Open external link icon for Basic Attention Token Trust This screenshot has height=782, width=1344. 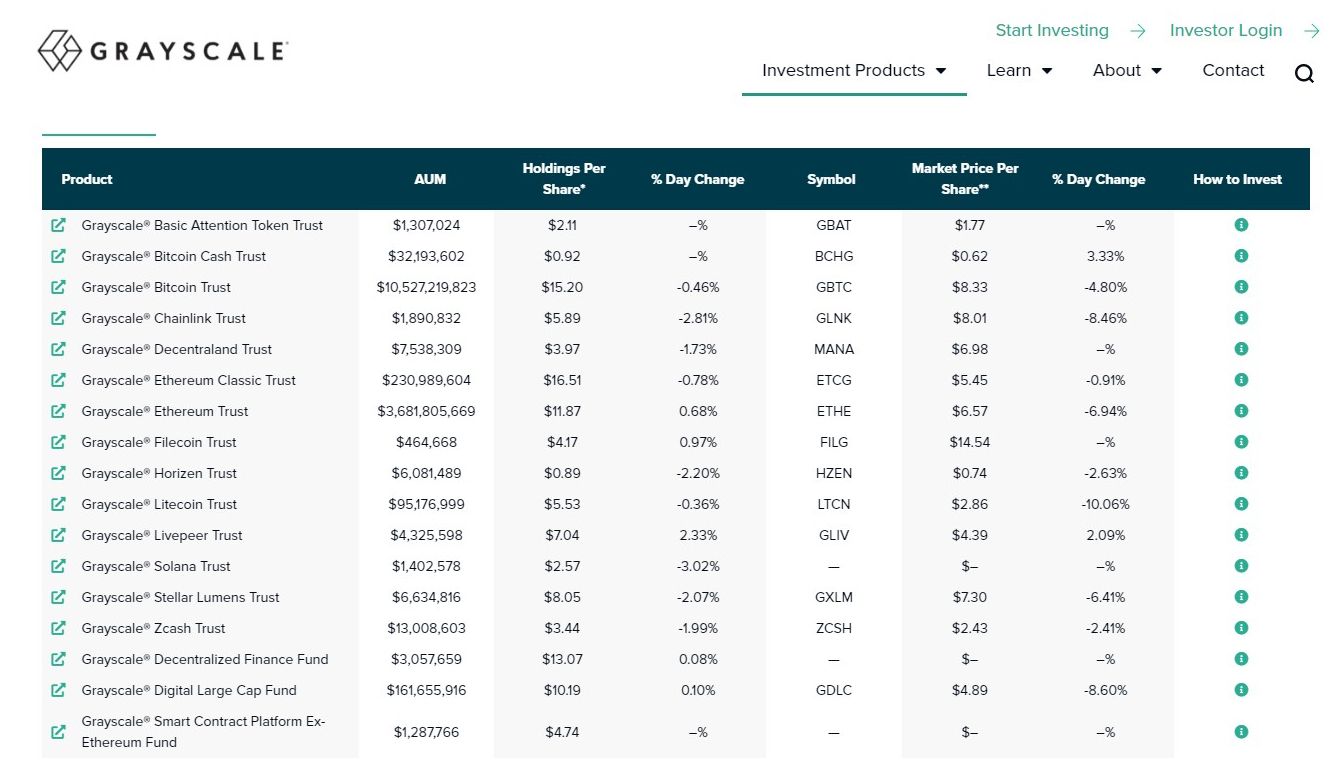click(x=58, y=225)
